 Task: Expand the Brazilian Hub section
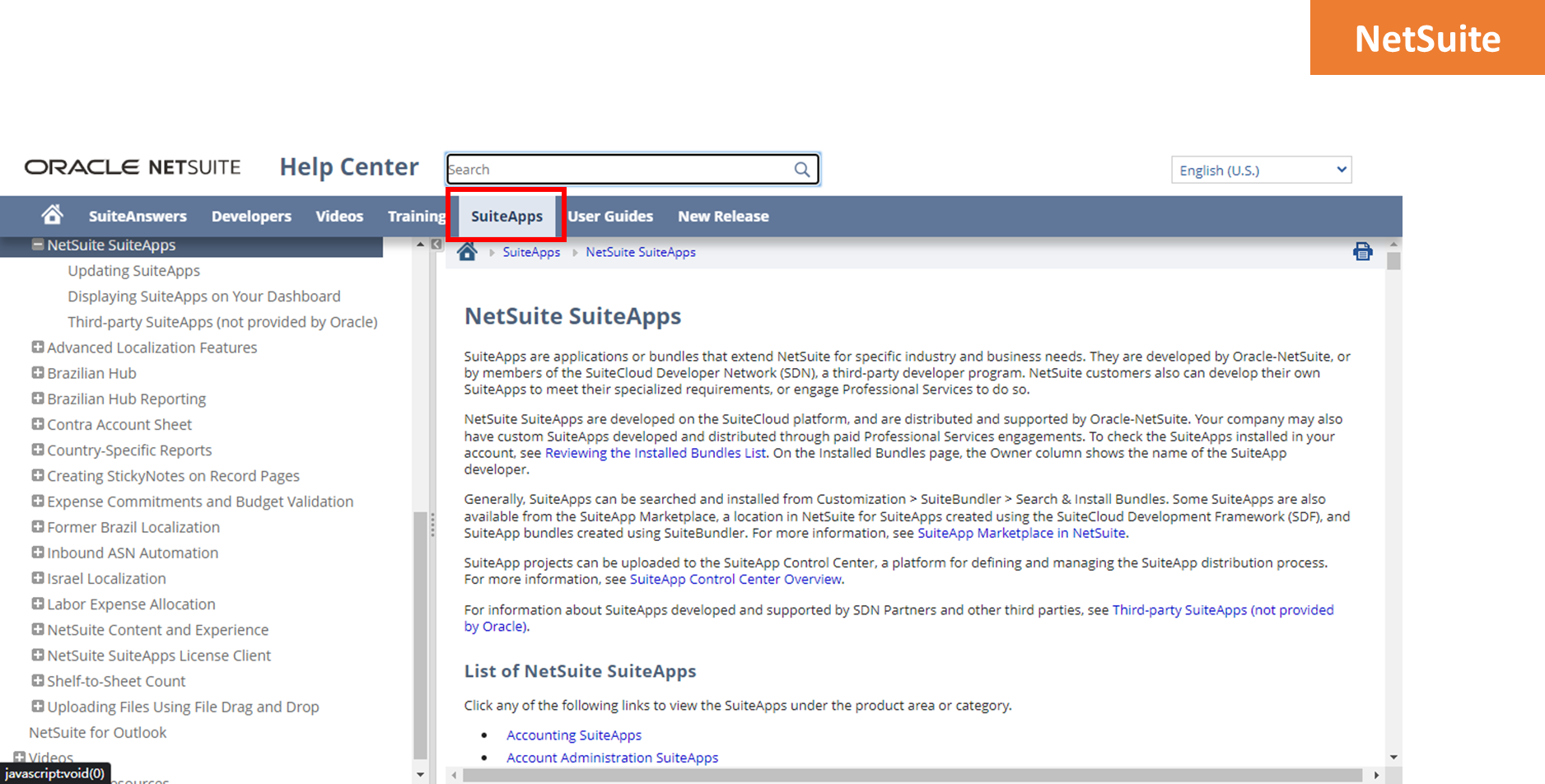click(x=38, y=372)
